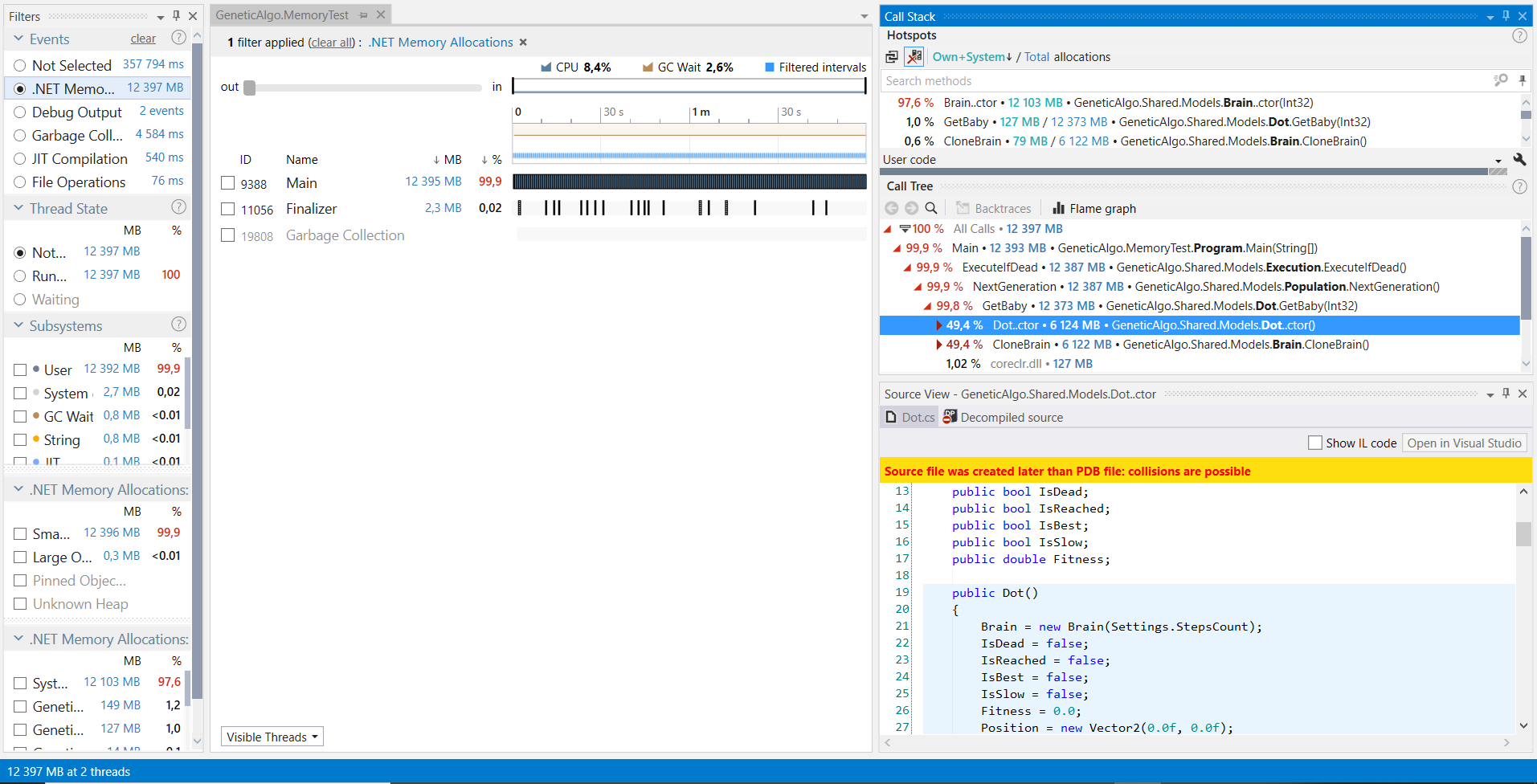The image size is (1537, 784).
Task: Close the GeneticAlgo.MemoryTest tab
Action: click(x=382, y=14)
